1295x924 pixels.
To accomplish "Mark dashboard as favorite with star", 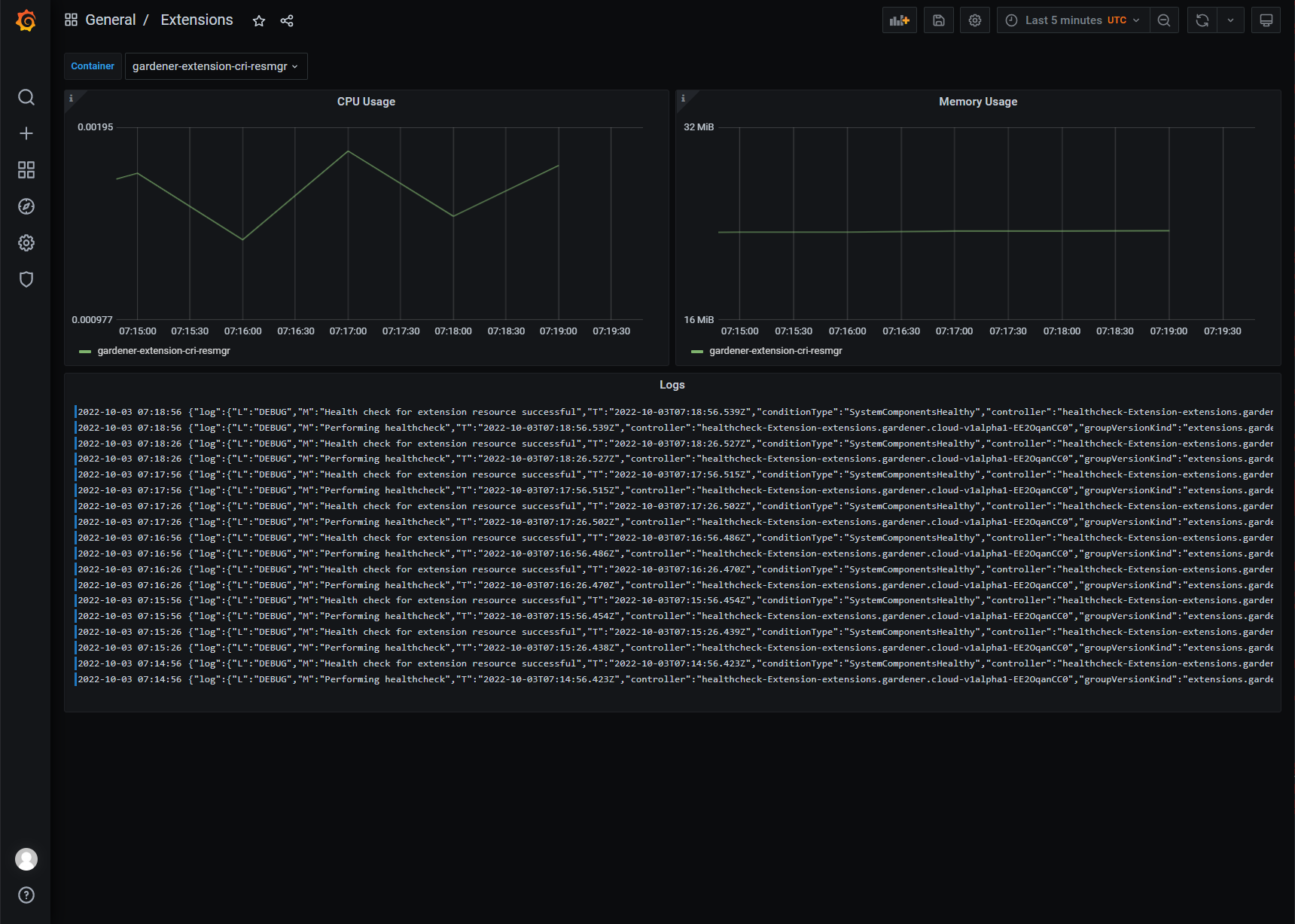I will pos(259,20).
